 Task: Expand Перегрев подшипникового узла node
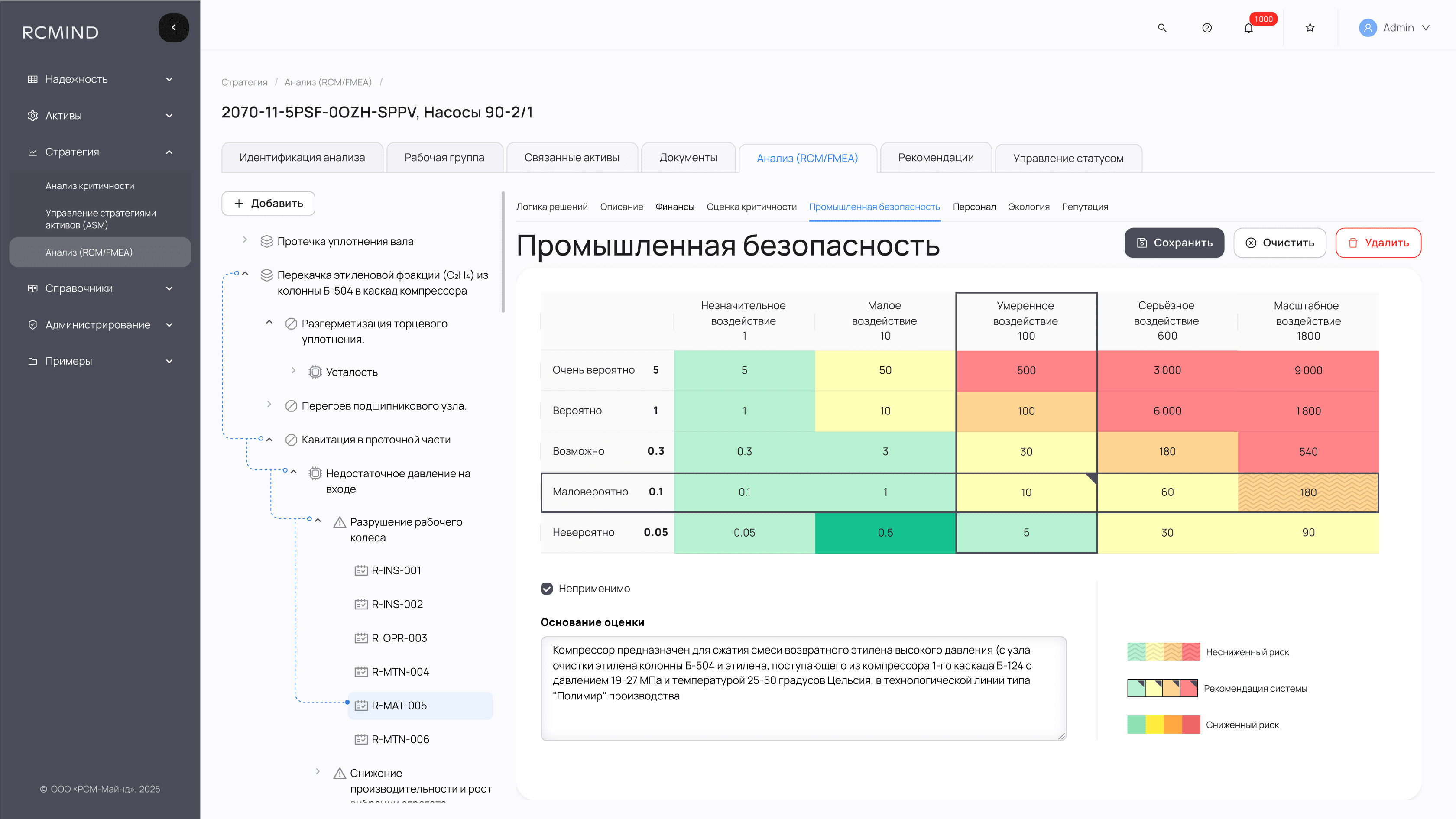pos(269,405)
